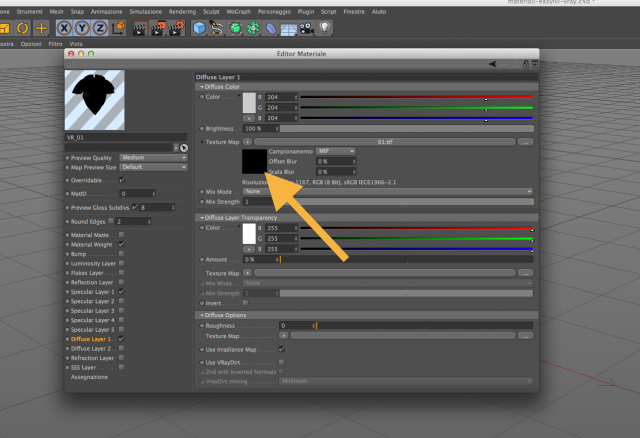Open the Diffuse Color Mix Mode dropdown

(x=388, y=191)
